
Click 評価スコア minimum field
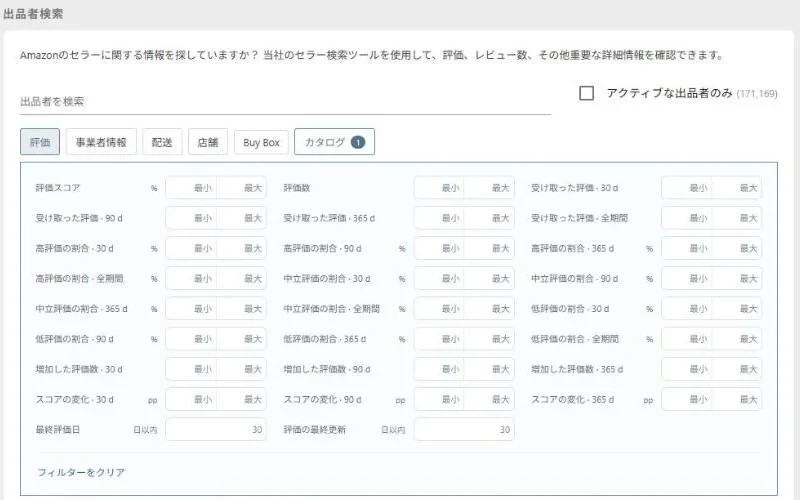pyautogui.click(x=191, y=188)
